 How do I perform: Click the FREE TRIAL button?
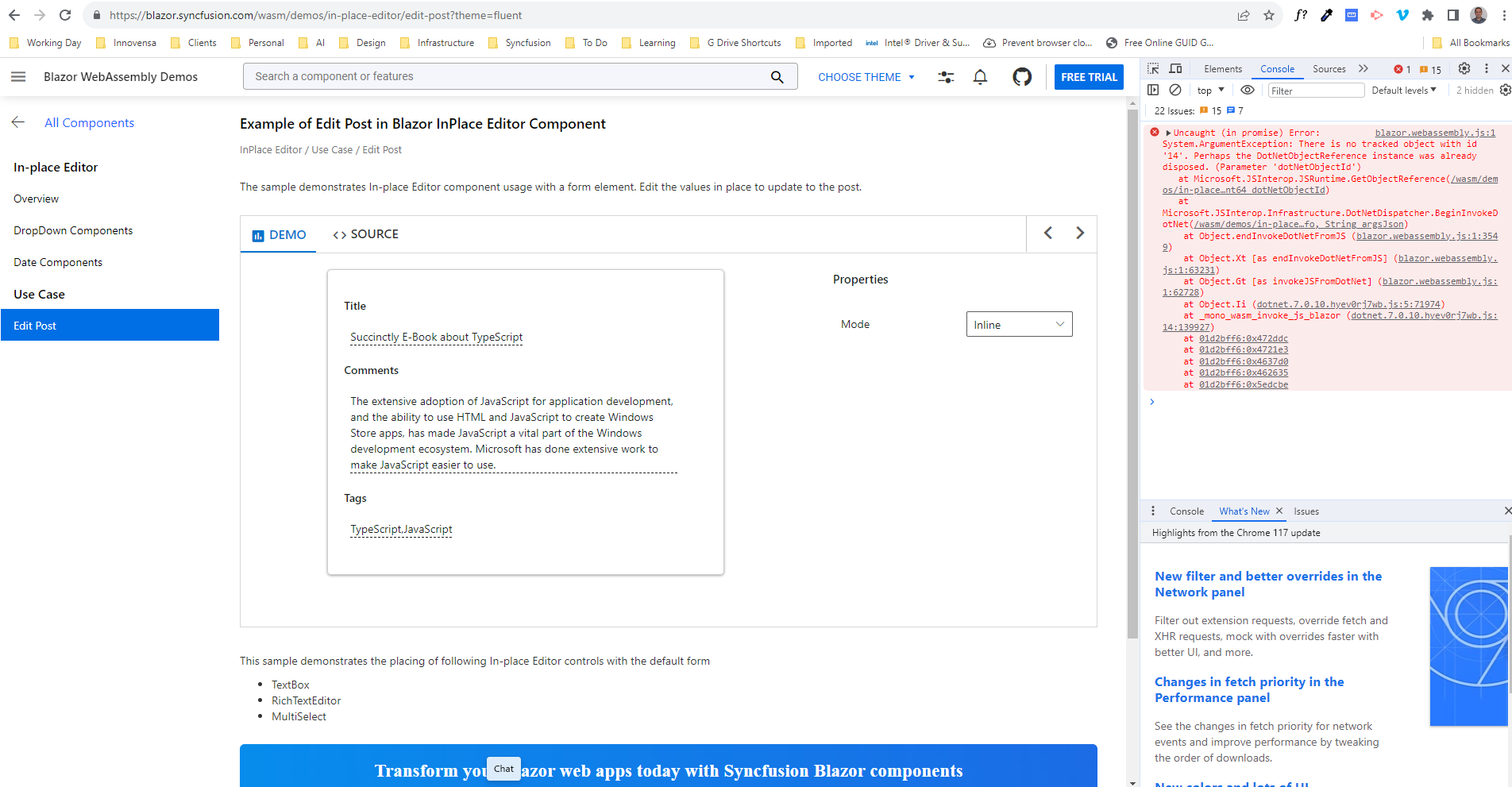(1089, 77)
